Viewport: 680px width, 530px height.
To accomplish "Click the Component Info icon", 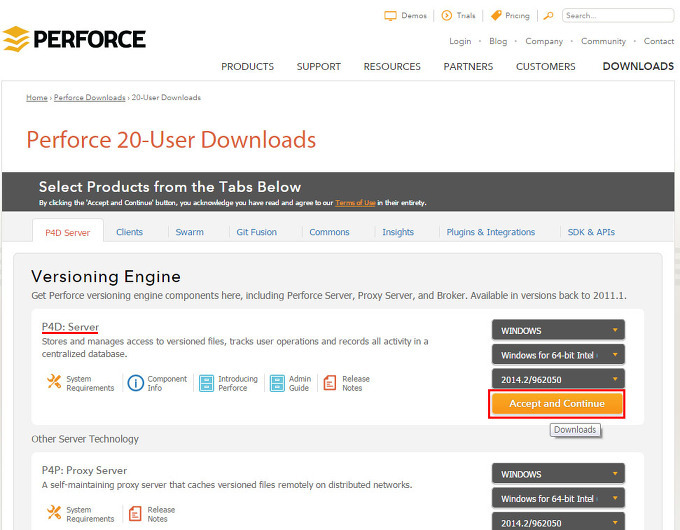I will click(136, 383).
